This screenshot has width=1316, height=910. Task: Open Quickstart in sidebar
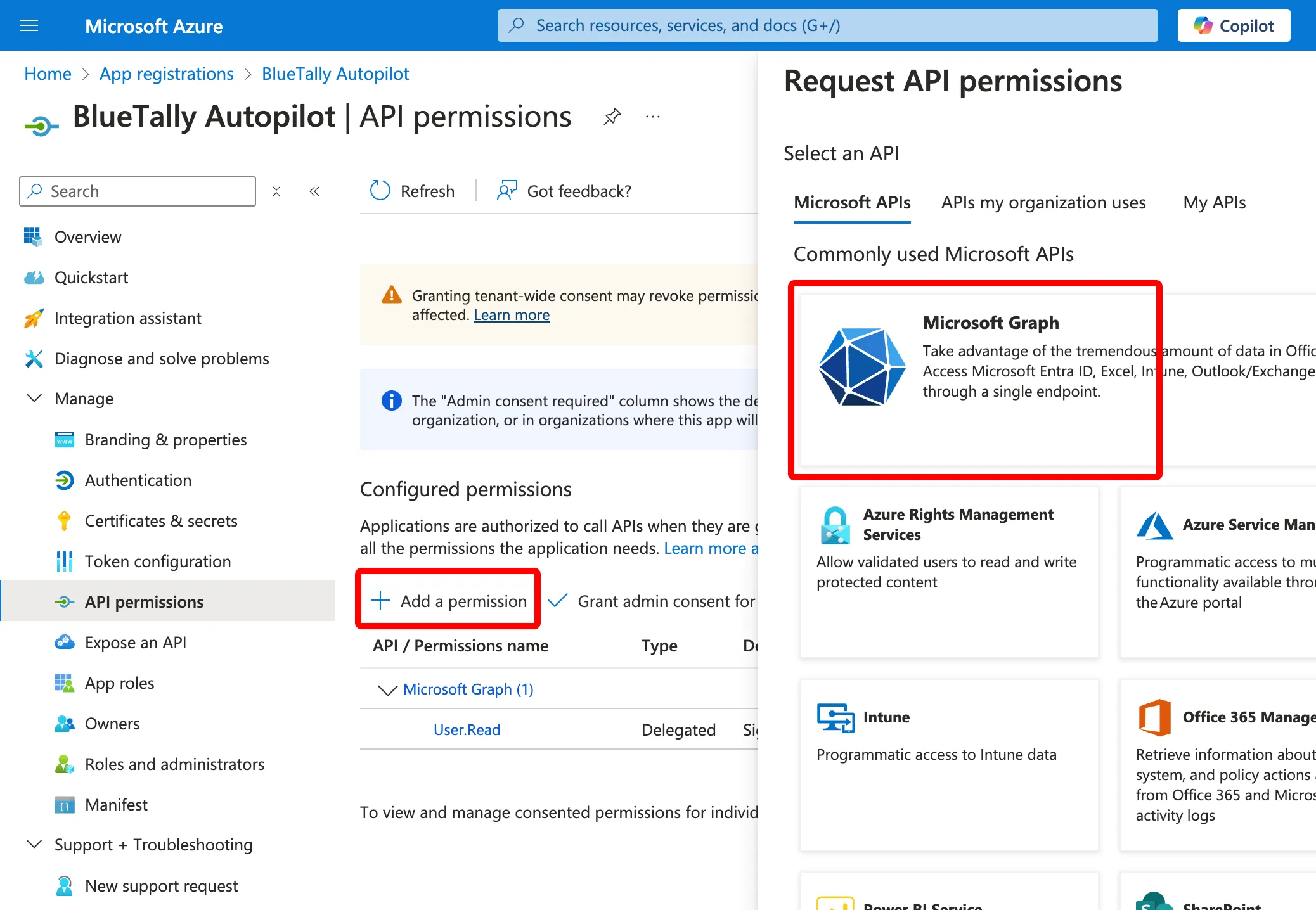pyautogui.click(x=91, y=278)
